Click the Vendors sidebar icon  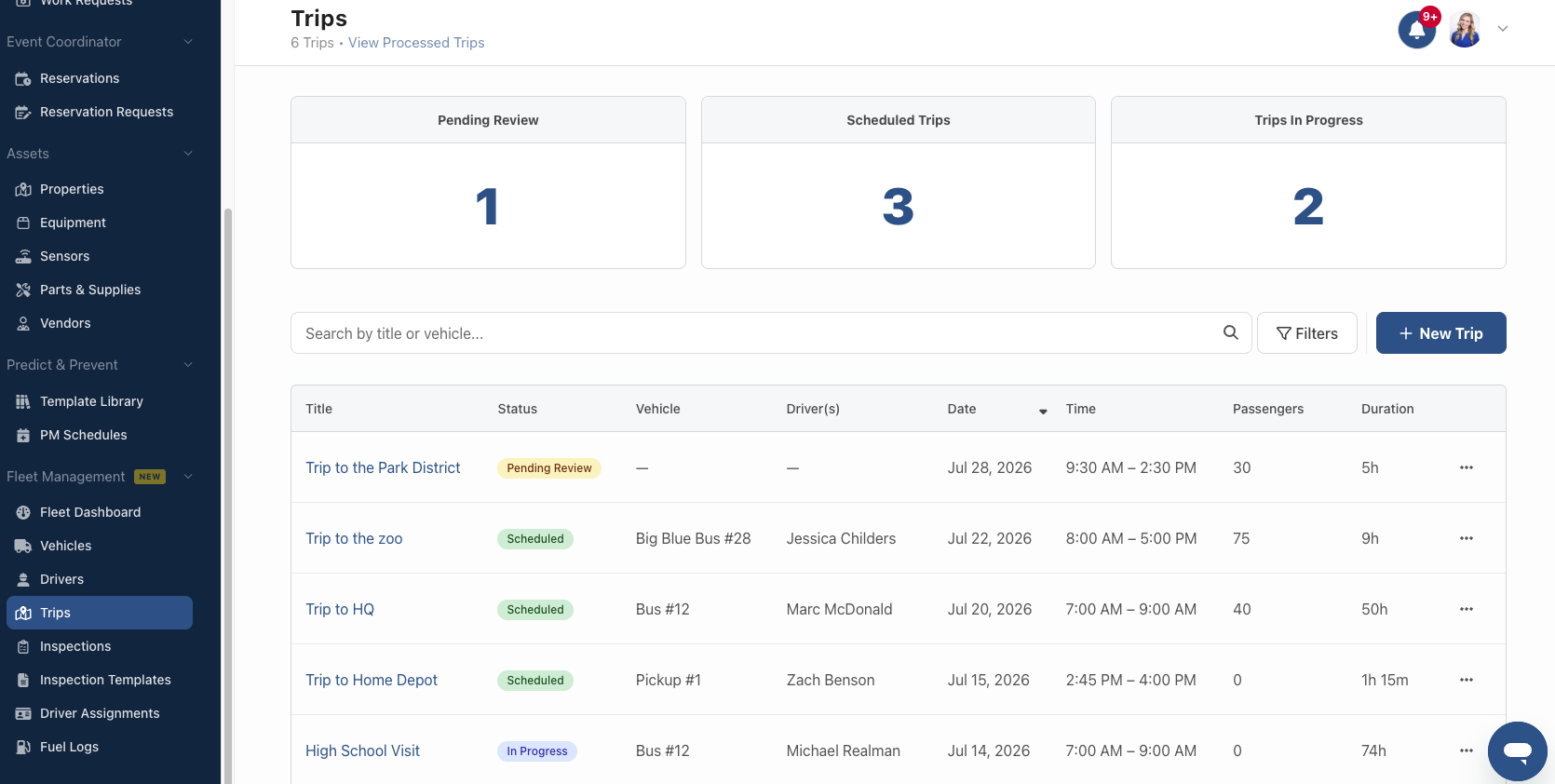click(23, 324)
